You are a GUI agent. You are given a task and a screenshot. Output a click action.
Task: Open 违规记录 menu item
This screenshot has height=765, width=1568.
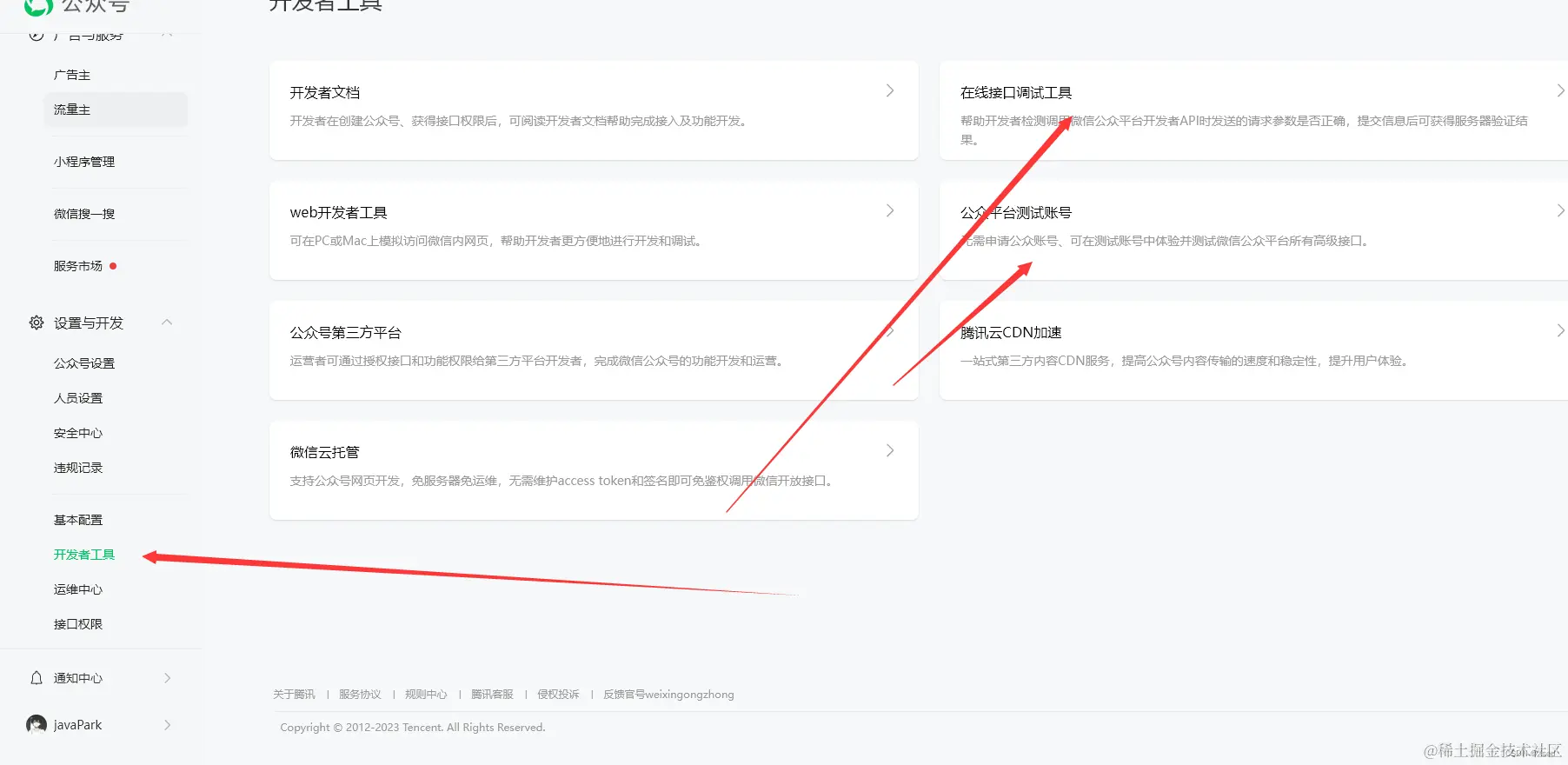point(78,468)
